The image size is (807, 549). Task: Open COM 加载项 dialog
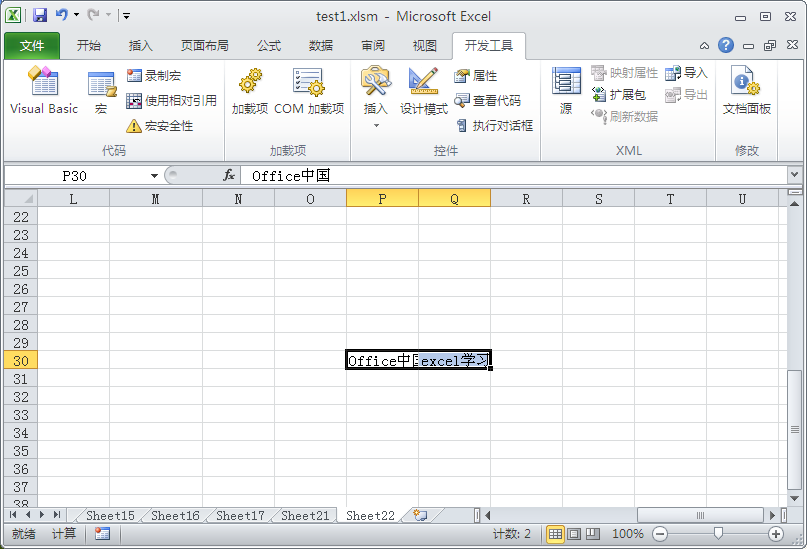[309, 91]
